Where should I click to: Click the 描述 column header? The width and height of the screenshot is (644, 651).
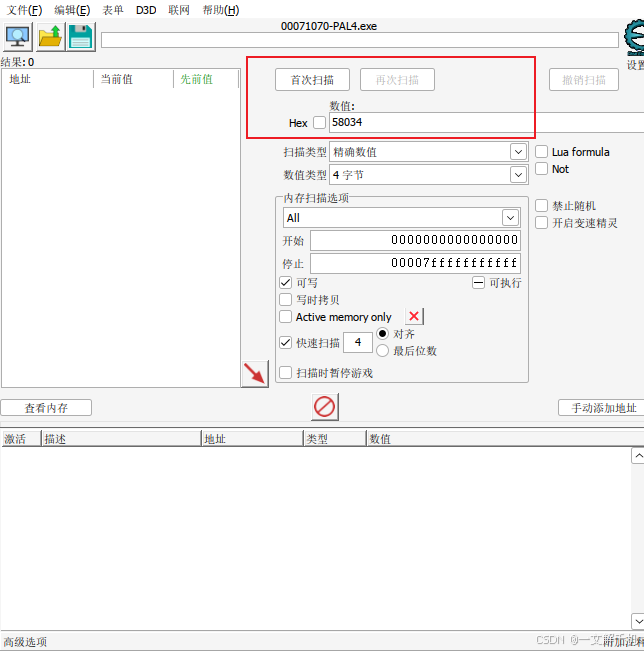(121, 439)
